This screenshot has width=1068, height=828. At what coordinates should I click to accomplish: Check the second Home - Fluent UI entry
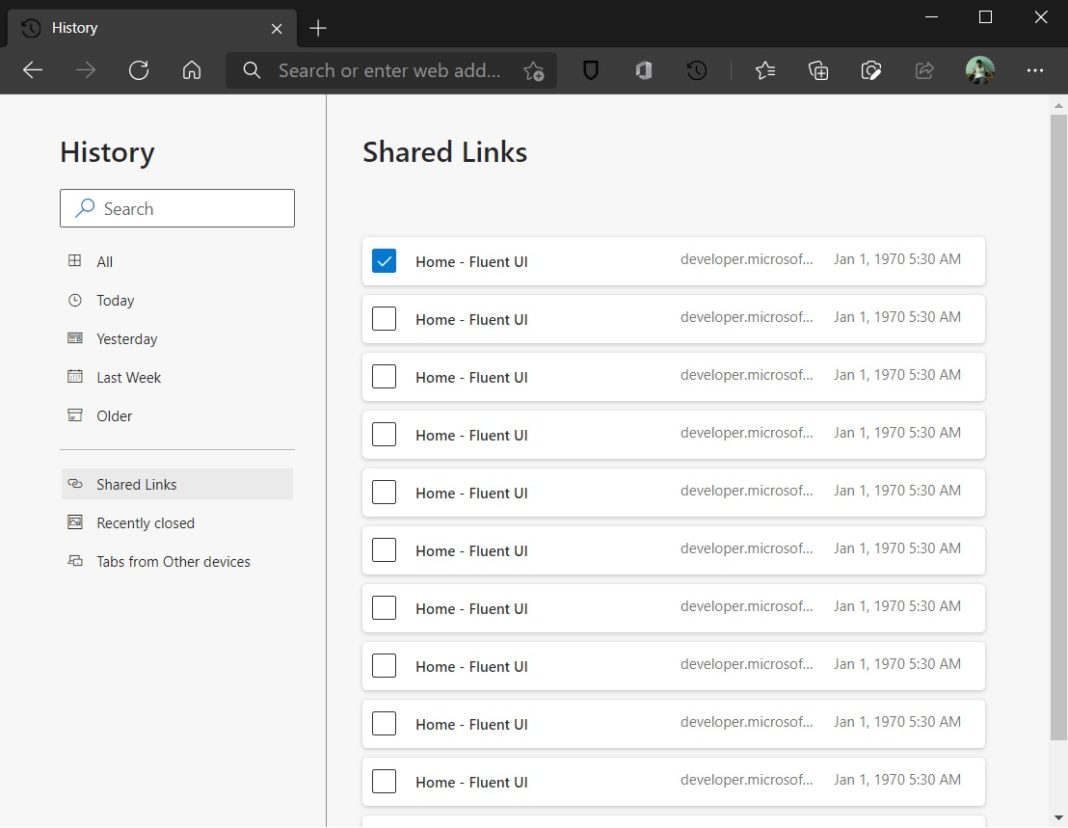pos(384,318)
